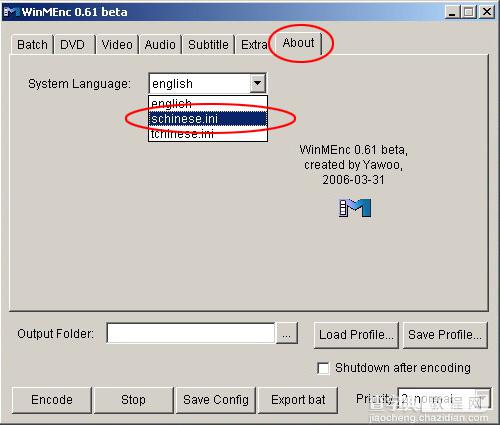The width and height of the screenshot is (500, 425).
Task: Open the Priority combo box
Action: 444,398
